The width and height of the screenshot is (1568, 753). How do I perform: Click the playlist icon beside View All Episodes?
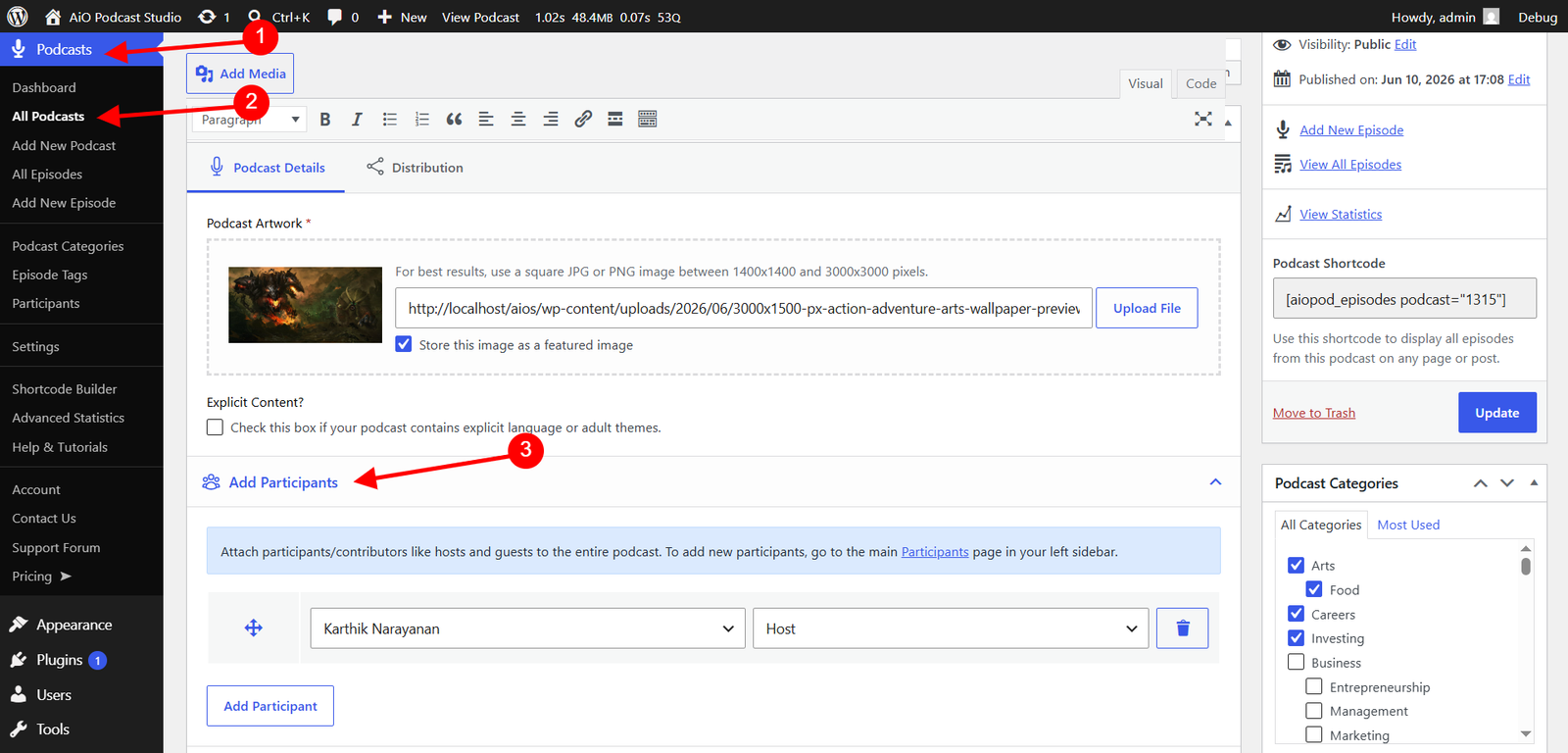(x=1283, y=164)
